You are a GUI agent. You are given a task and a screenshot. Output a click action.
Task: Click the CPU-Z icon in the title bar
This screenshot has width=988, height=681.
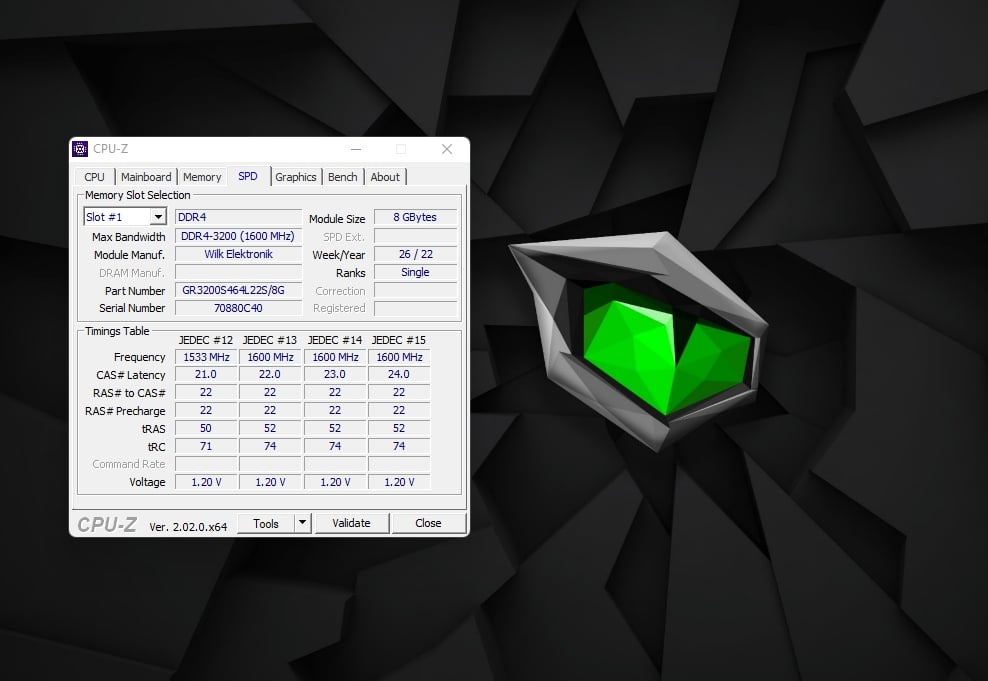pyautogui.click(x=81, y=149)
